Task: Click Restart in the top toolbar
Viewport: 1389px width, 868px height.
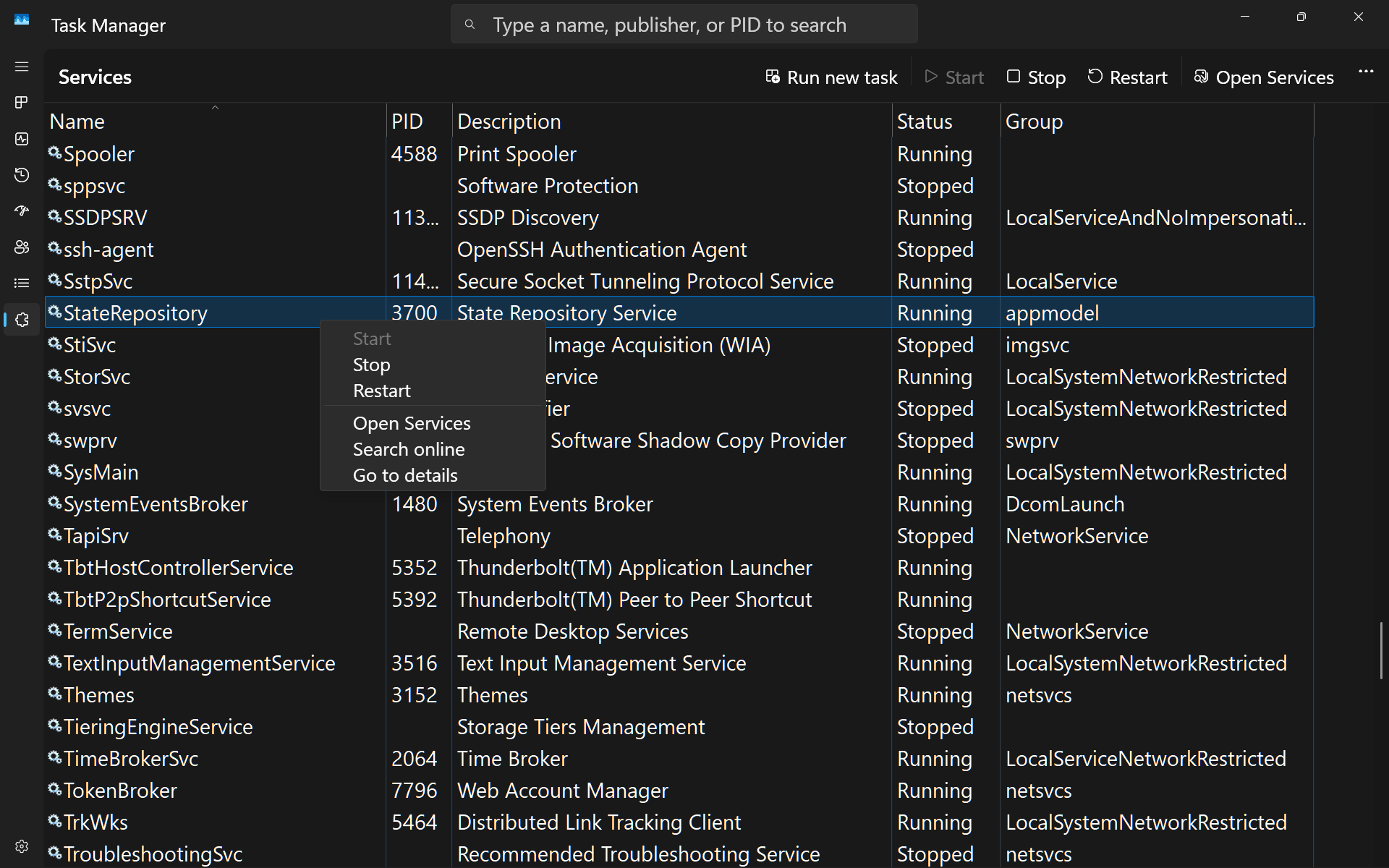Action: [x=1127, y=77]
